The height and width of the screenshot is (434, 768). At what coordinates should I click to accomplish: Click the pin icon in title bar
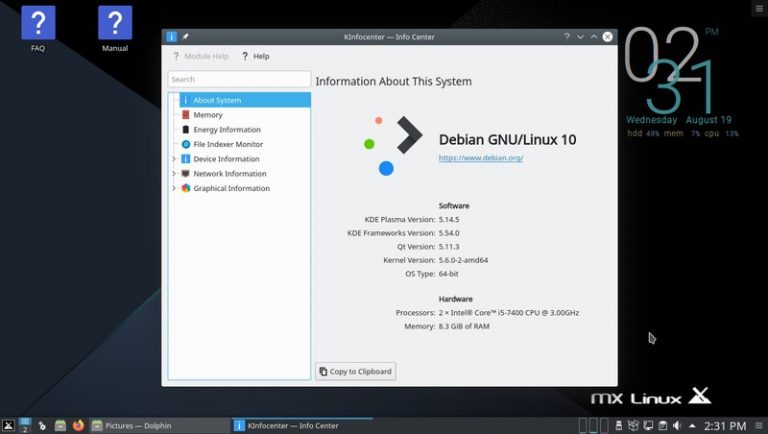click(185, 37)
